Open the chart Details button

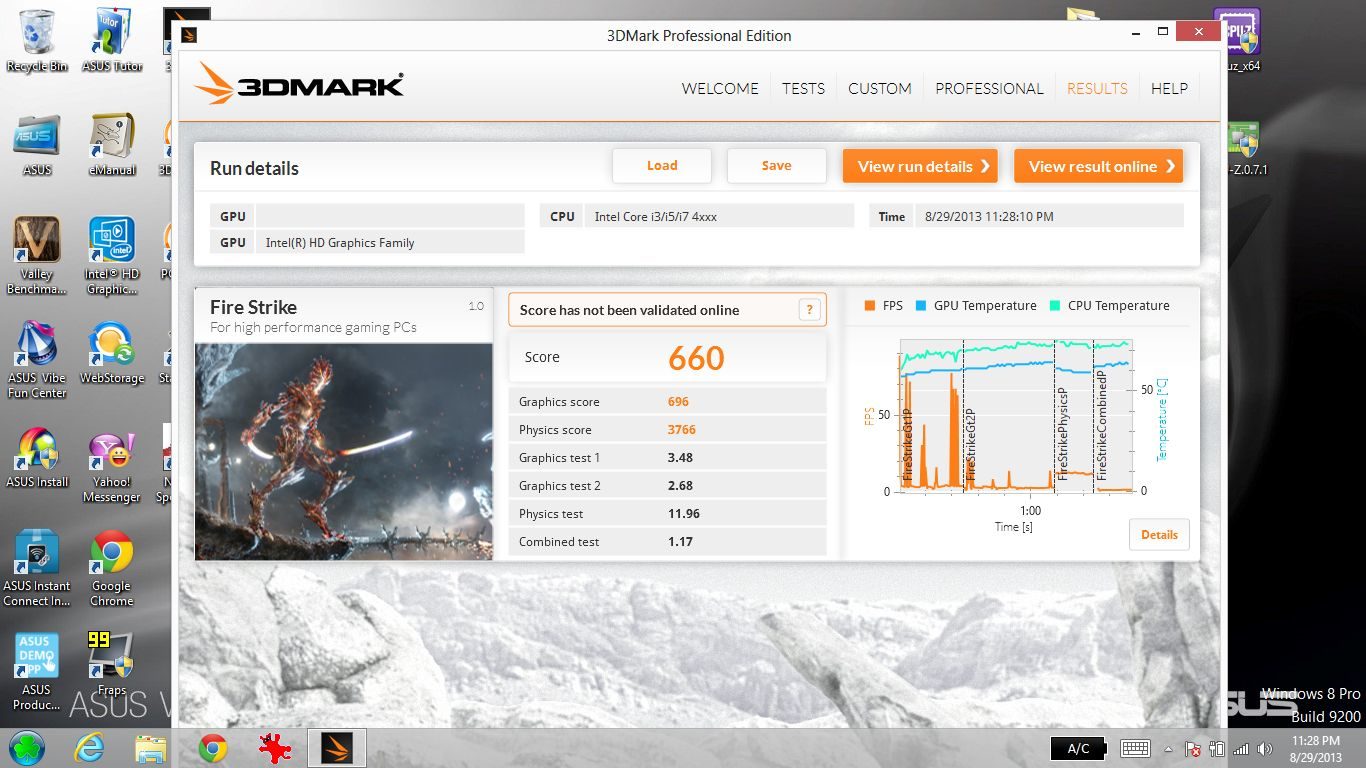click(x=1159, y=535)
